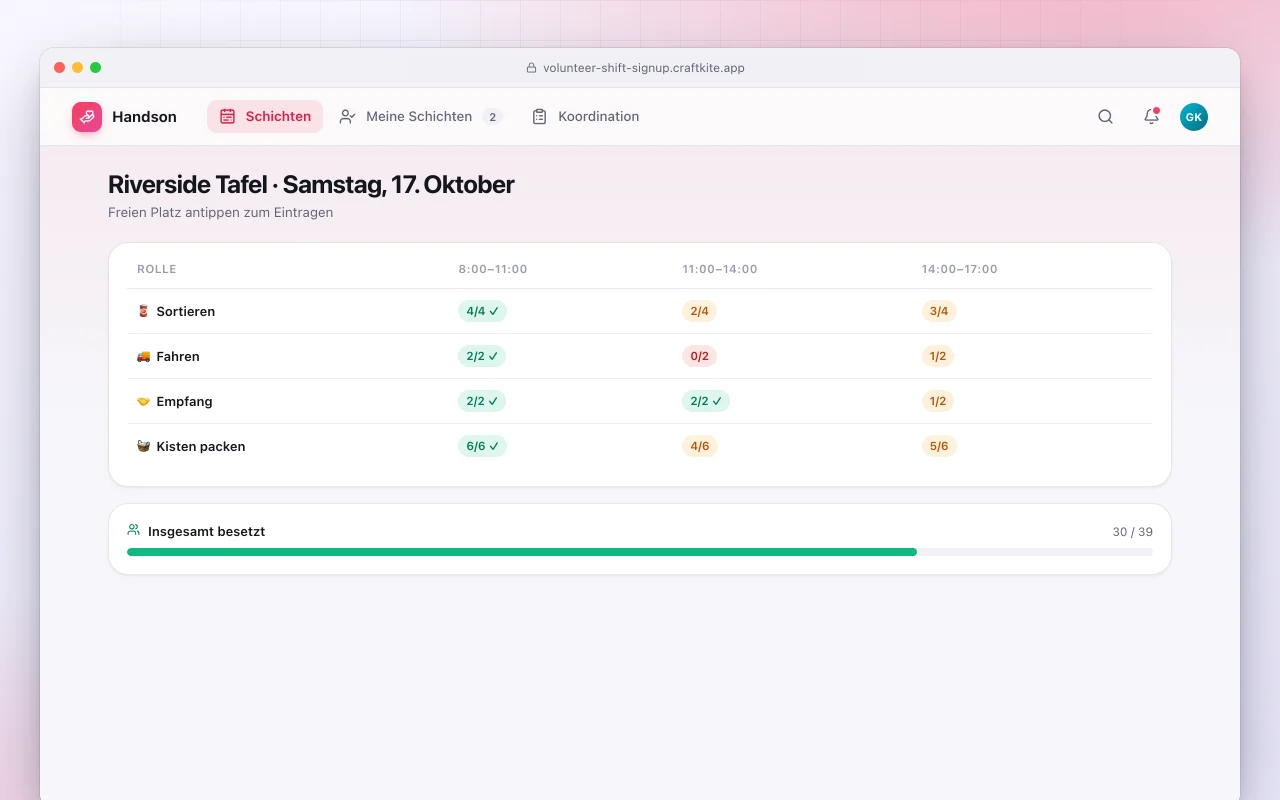Click the Riverside Tafel page heading
This screenshot has height=800, width=1280.
pyautogui.click(x=311, y=185)
